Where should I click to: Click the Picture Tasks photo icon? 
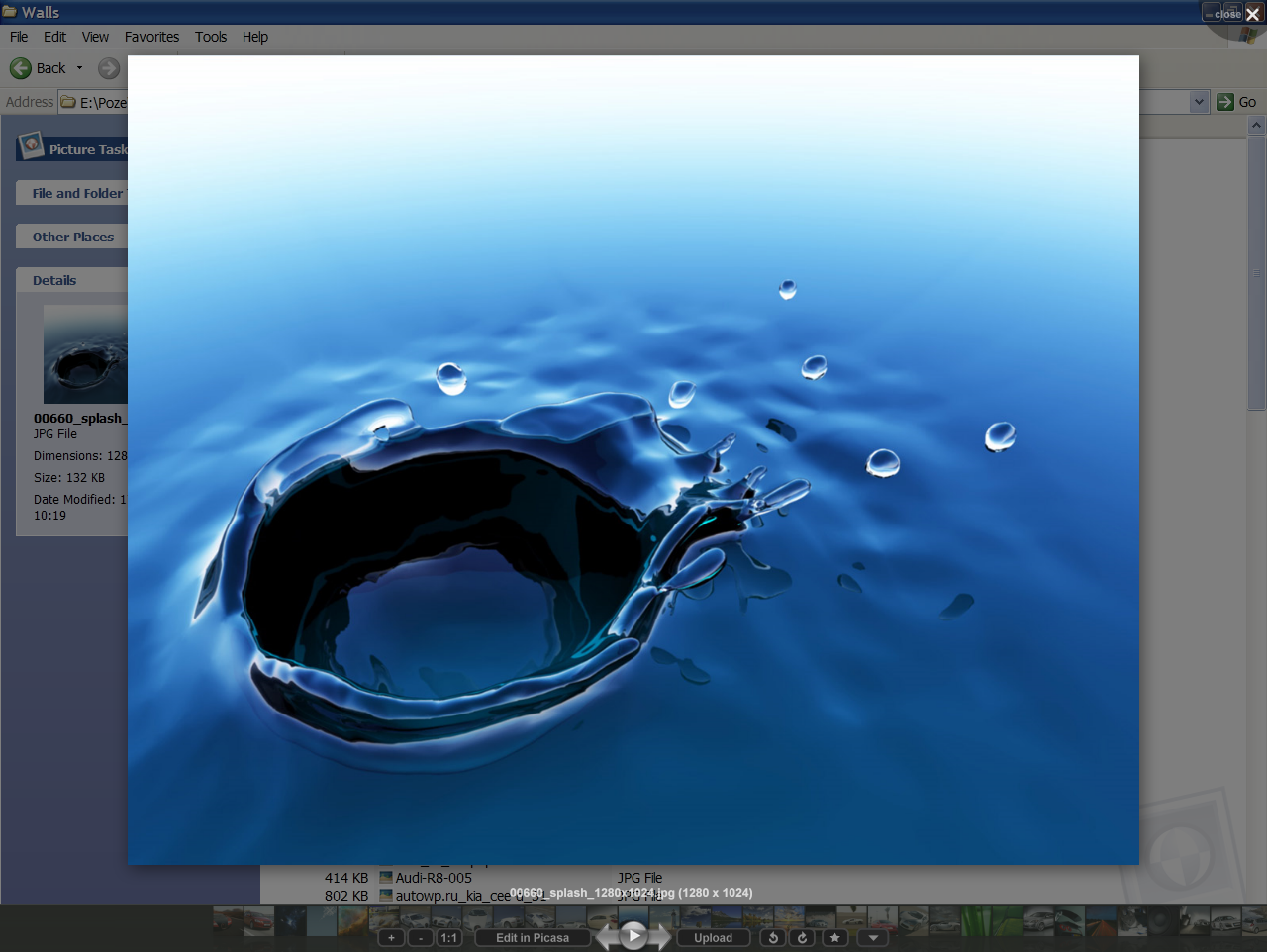click(x=32, y=146)
